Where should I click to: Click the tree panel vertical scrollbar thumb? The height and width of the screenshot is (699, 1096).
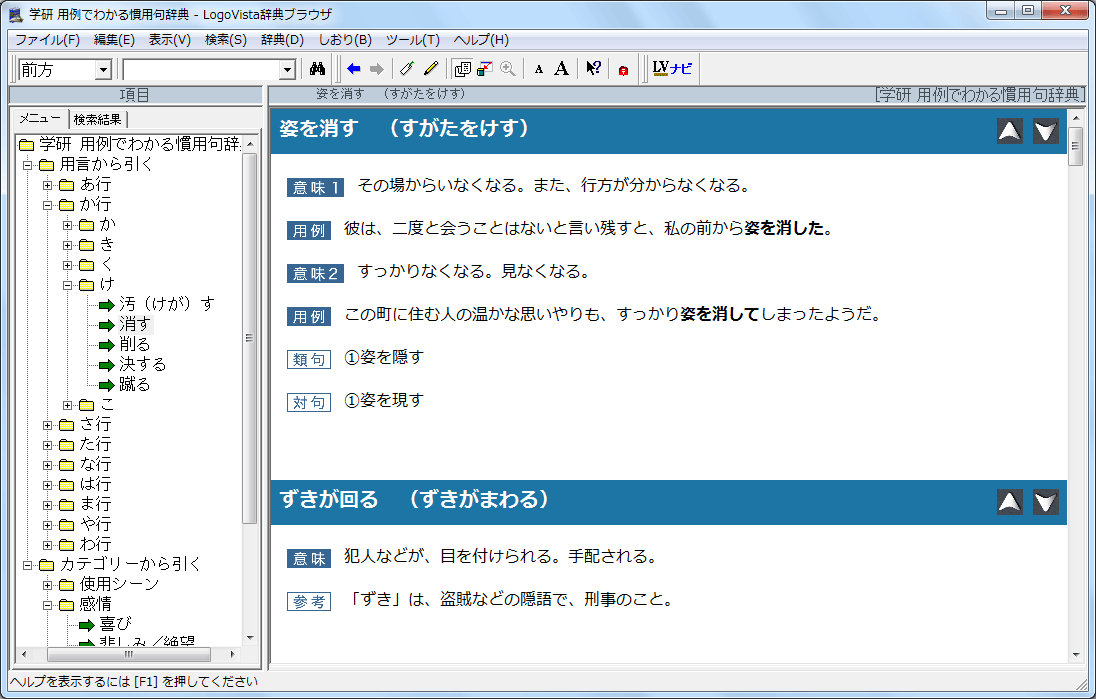coord(249,338)
